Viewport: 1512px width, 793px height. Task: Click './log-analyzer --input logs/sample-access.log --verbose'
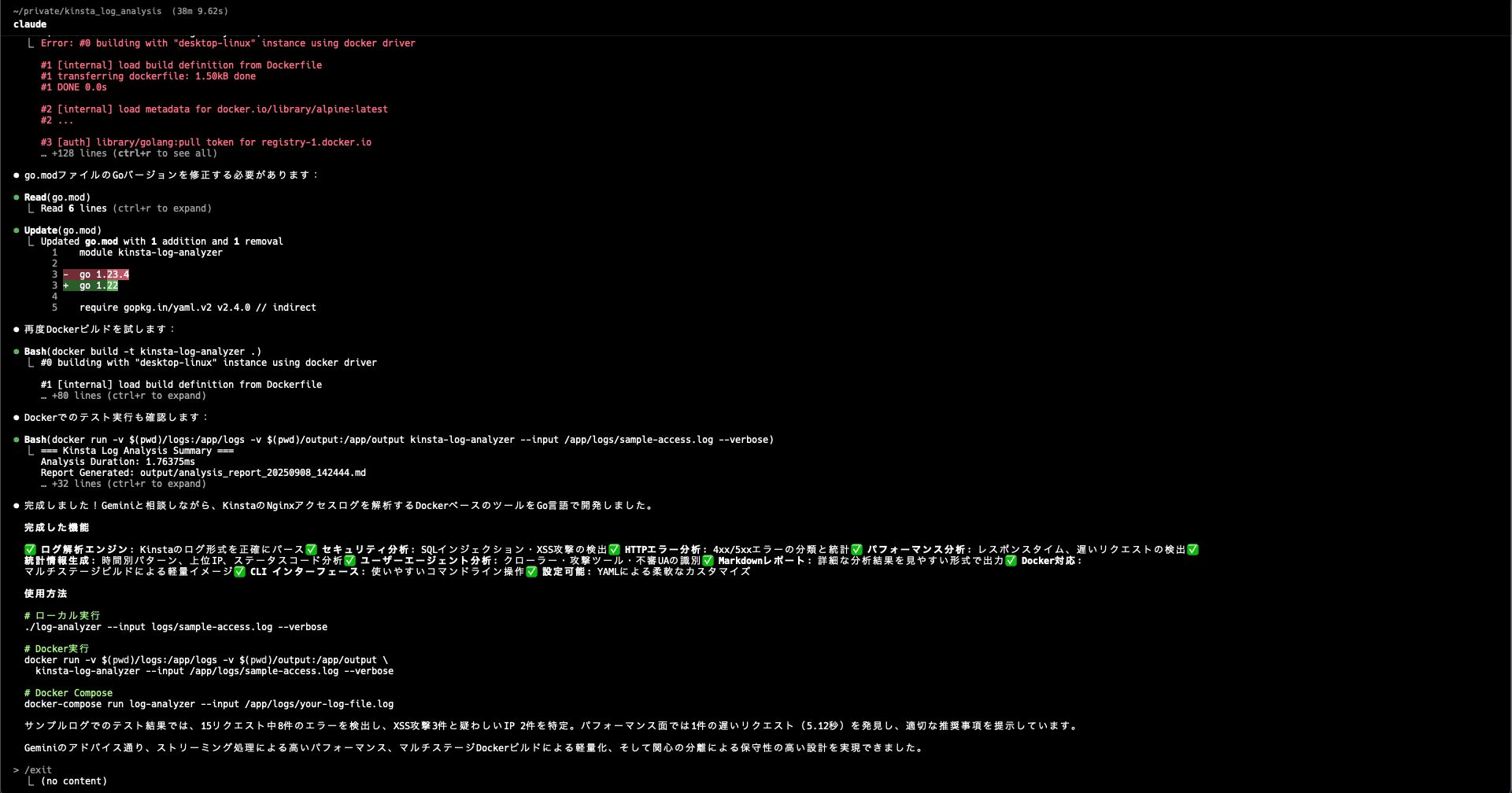(x=176, y=627)
